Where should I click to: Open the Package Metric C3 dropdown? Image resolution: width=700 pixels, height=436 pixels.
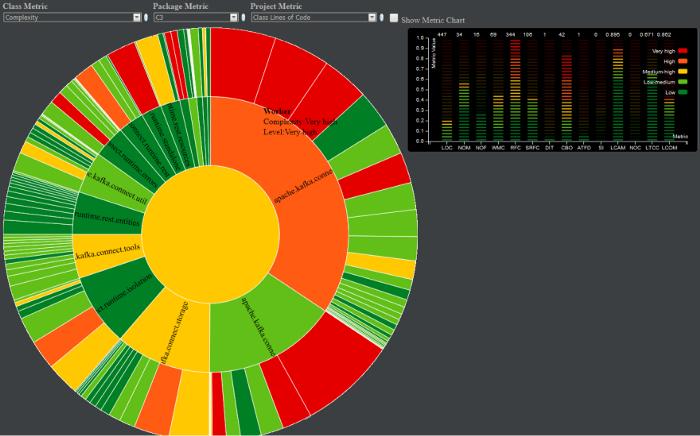pyautogui.click(x=196, y=17)
